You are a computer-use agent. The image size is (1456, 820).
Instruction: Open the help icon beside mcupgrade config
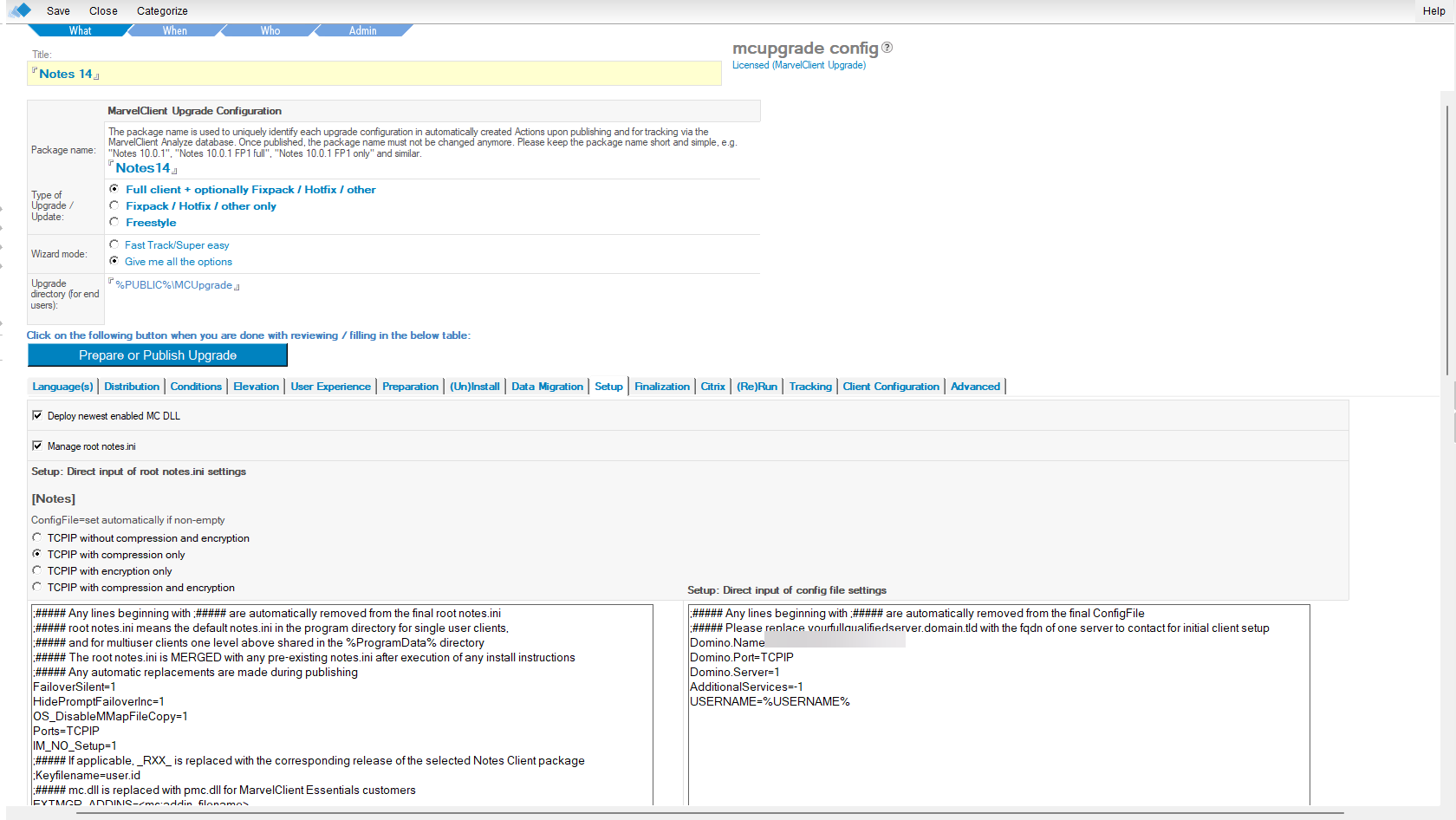coord(887,48)
